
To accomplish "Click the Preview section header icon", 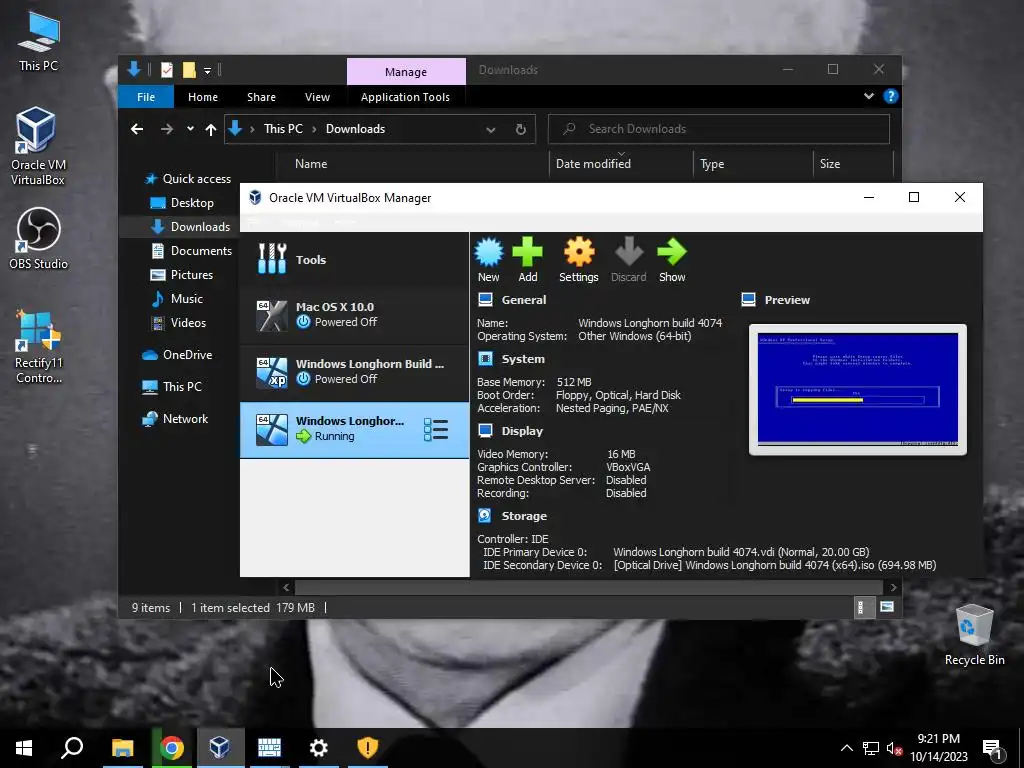I will [x=748, y=300].
